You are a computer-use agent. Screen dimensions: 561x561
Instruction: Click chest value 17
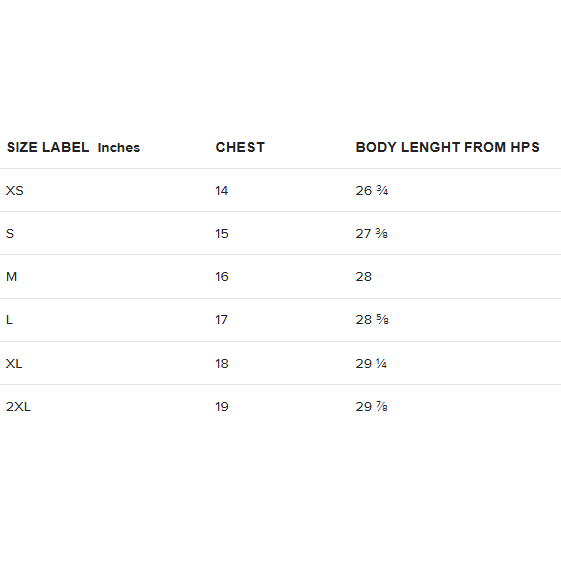(x=221, y=319)
